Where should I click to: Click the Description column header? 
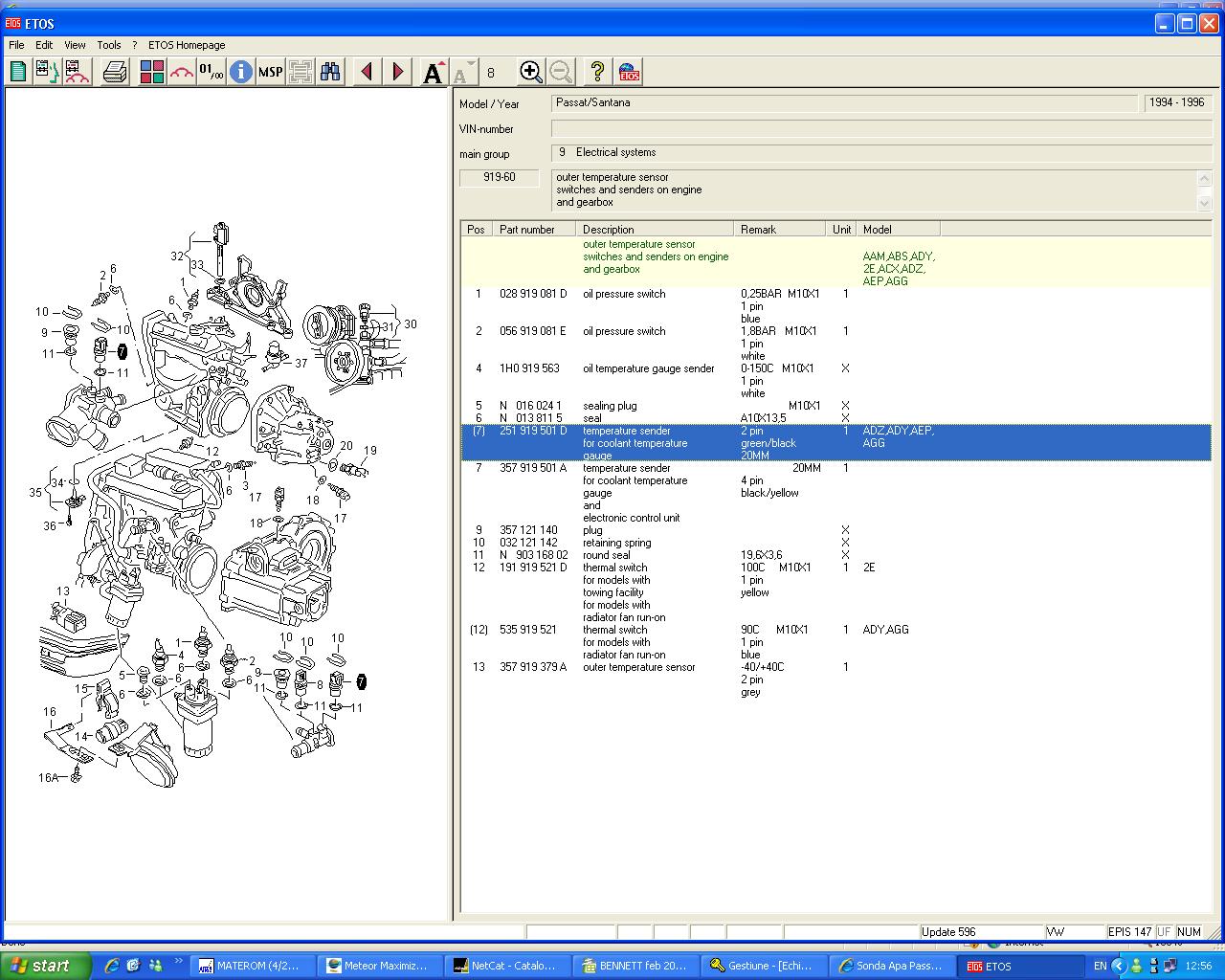pyautogui.click(x=655, y=229)
